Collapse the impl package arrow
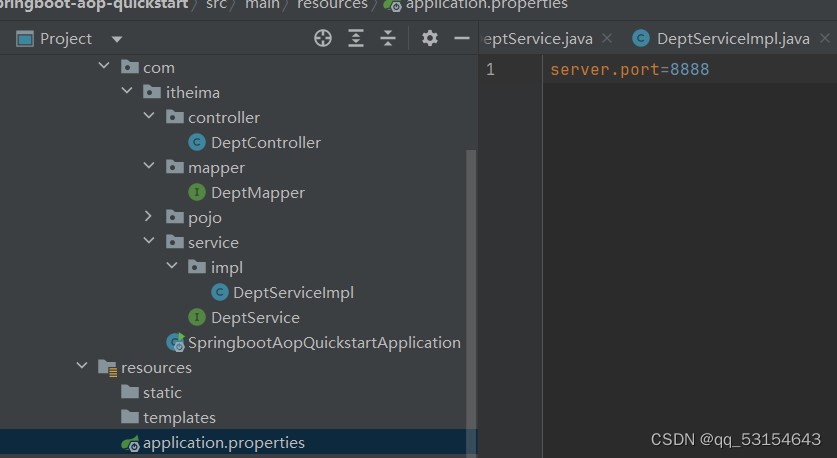 point(172,267)
